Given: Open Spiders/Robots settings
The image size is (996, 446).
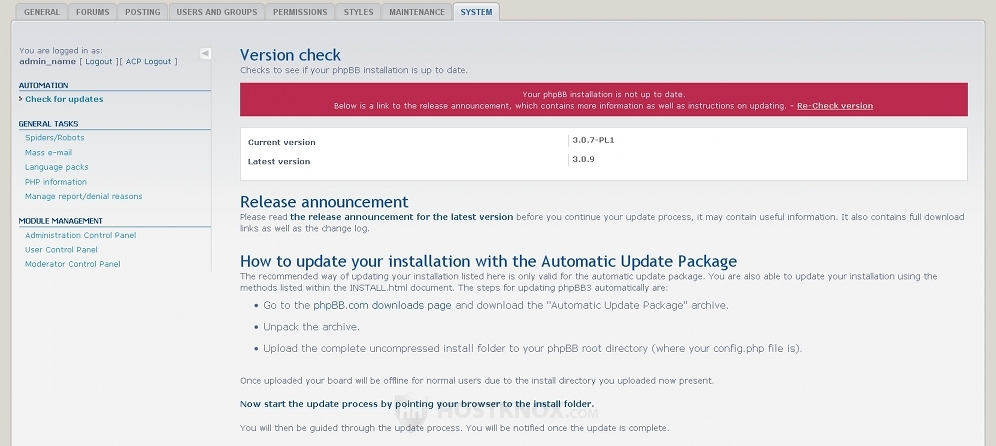Looking at the screenshot, I should pos(55,138).
